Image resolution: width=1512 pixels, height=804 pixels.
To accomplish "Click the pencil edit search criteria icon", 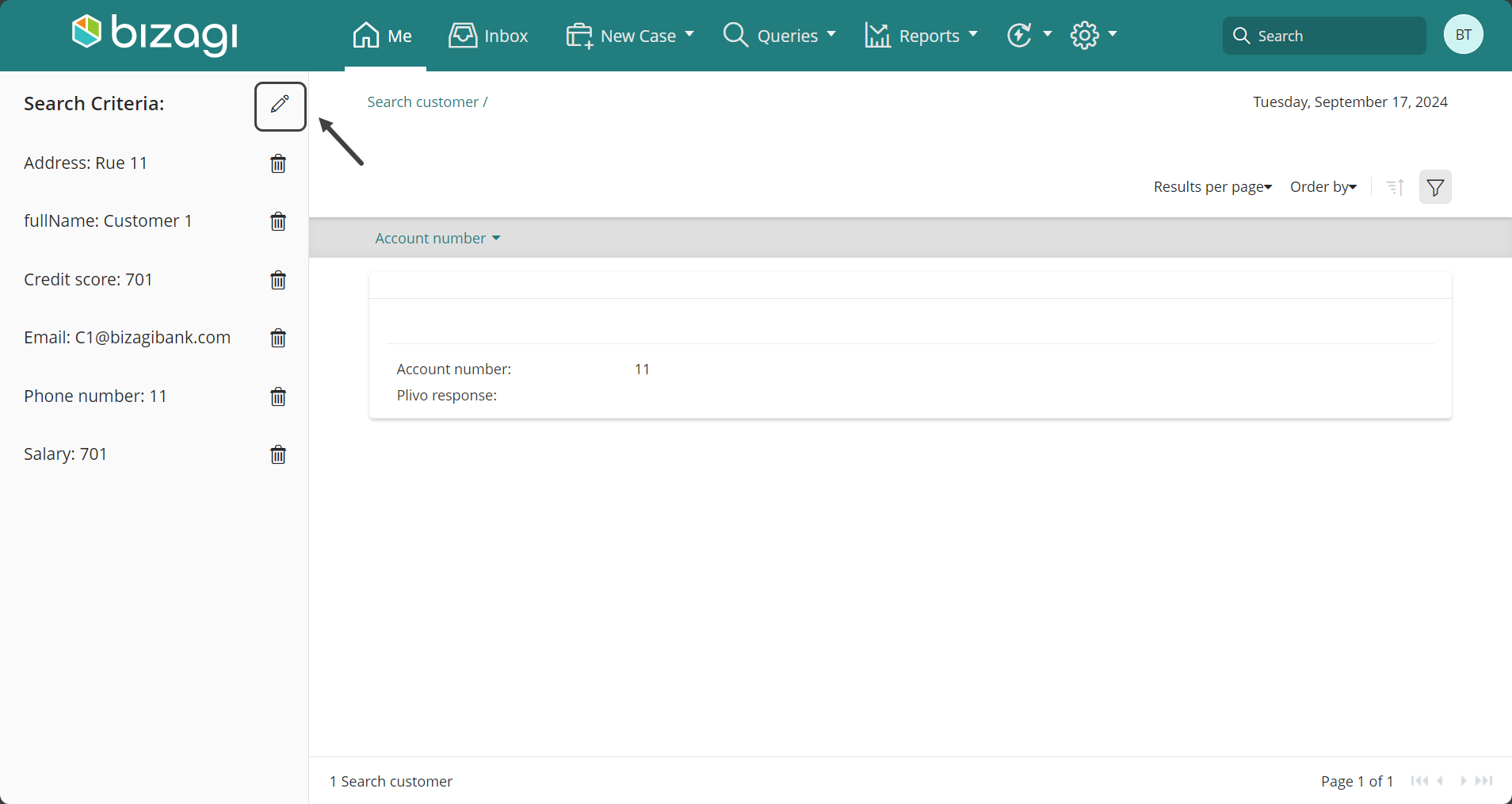I will [x=280, y=106].
